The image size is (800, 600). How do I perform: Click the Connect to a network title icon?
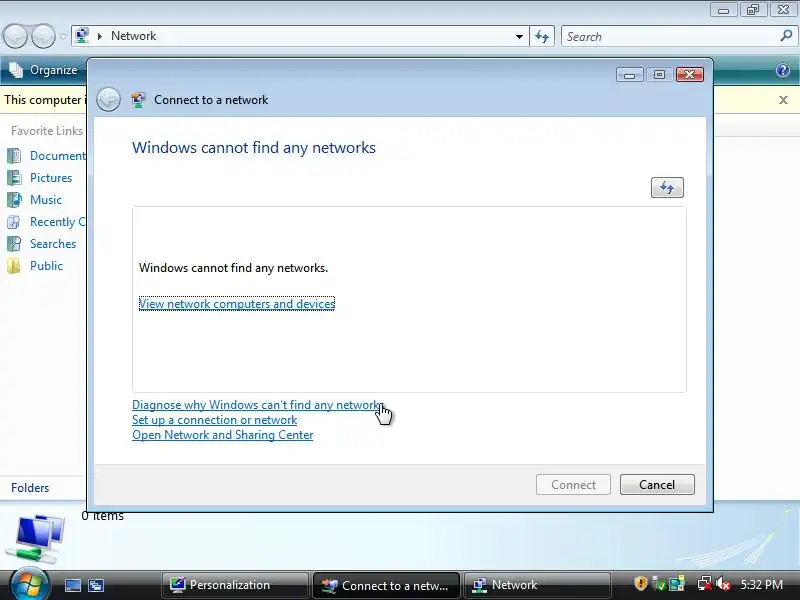pyautogui.click(x=138, y=99)
